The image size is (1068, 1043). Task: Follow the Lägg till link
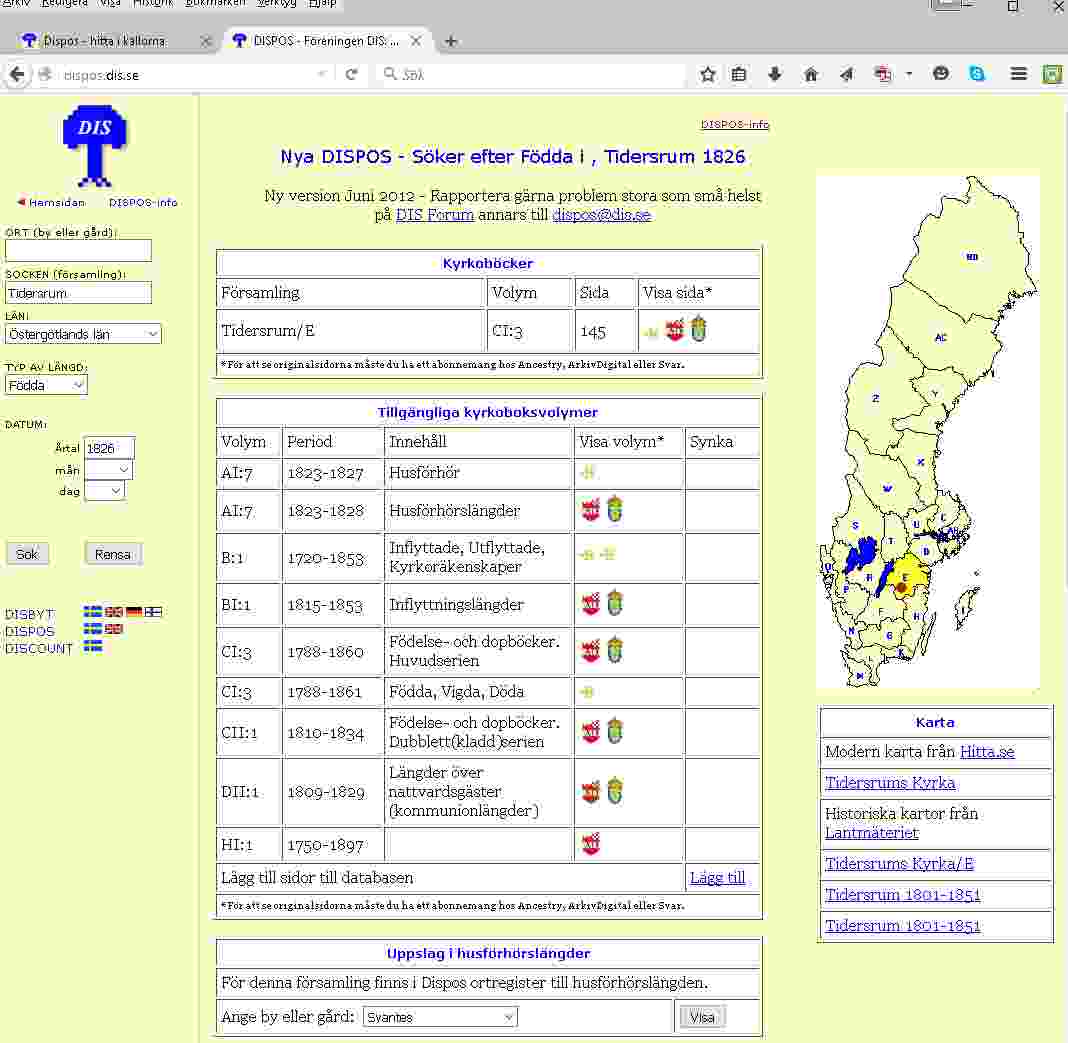point(717,877)
